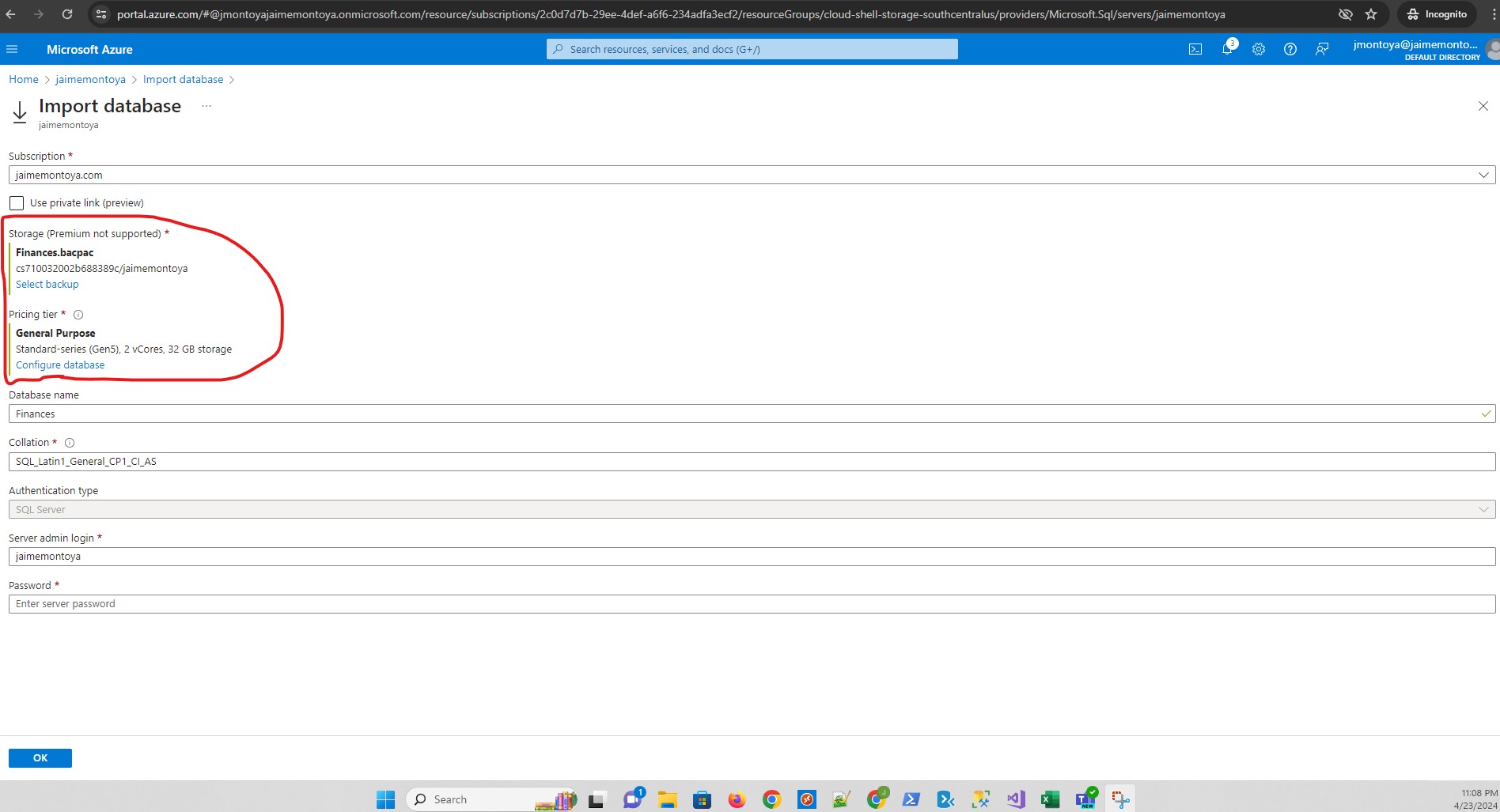Click the Password input field
Screen dimensions: 1500x812
coord(752,603)
